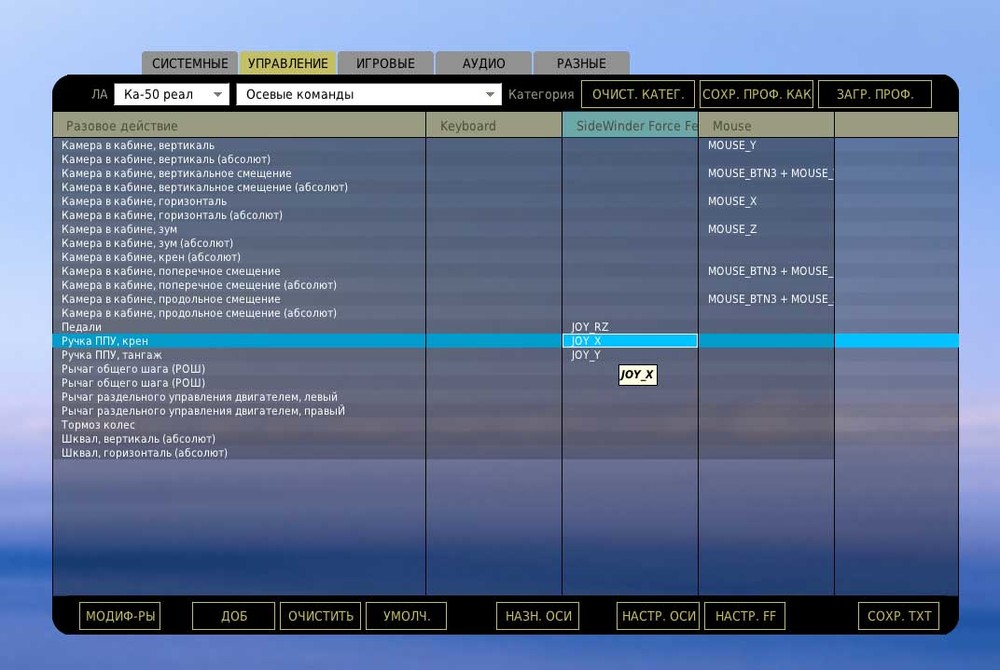This screenshot has height=670, width=1000.
Task: Open the ИГРОВЫЕ tab
Action: 386,63
